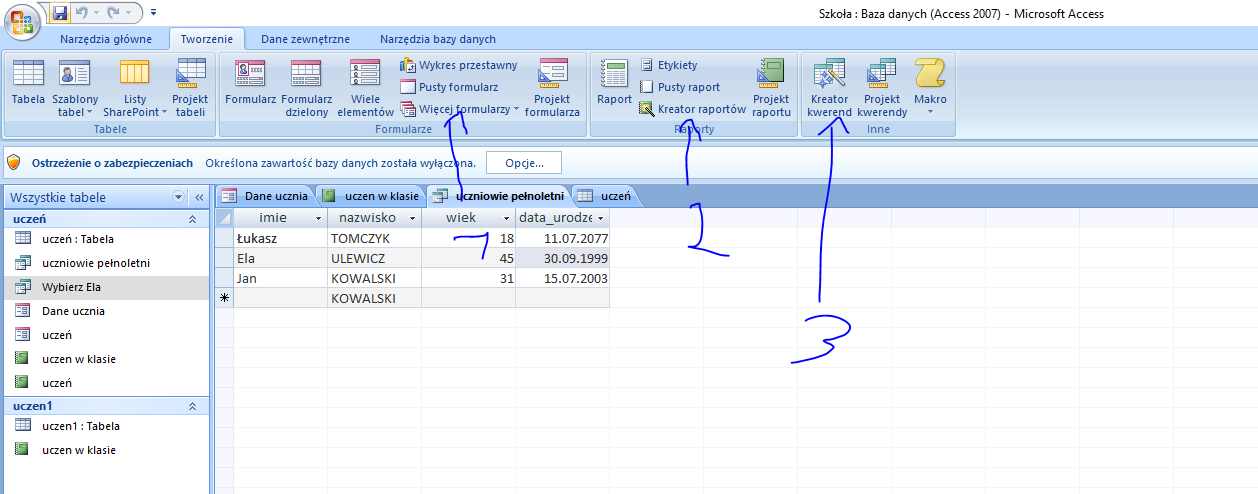Click the Opcje... security button
Screen dimensions: 1258x494
(523, 163)
